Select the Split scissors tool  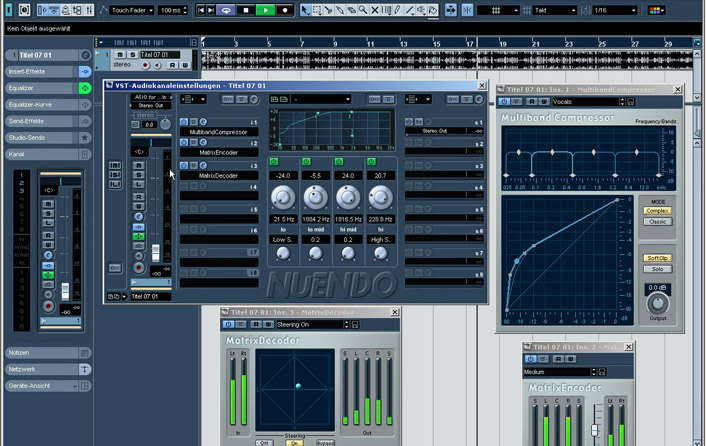pyautogui.click(x=328, y=10)
